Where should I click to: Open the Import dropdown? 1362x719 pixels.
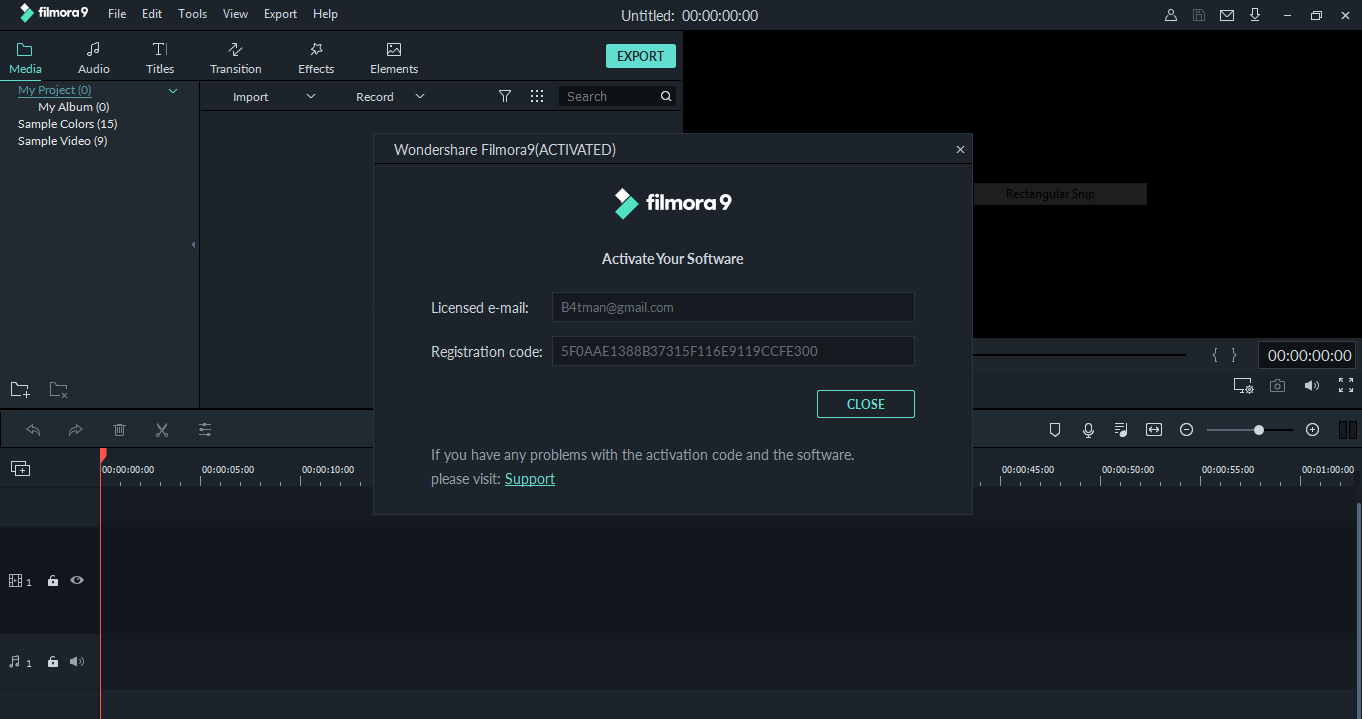tap(274, 96)
